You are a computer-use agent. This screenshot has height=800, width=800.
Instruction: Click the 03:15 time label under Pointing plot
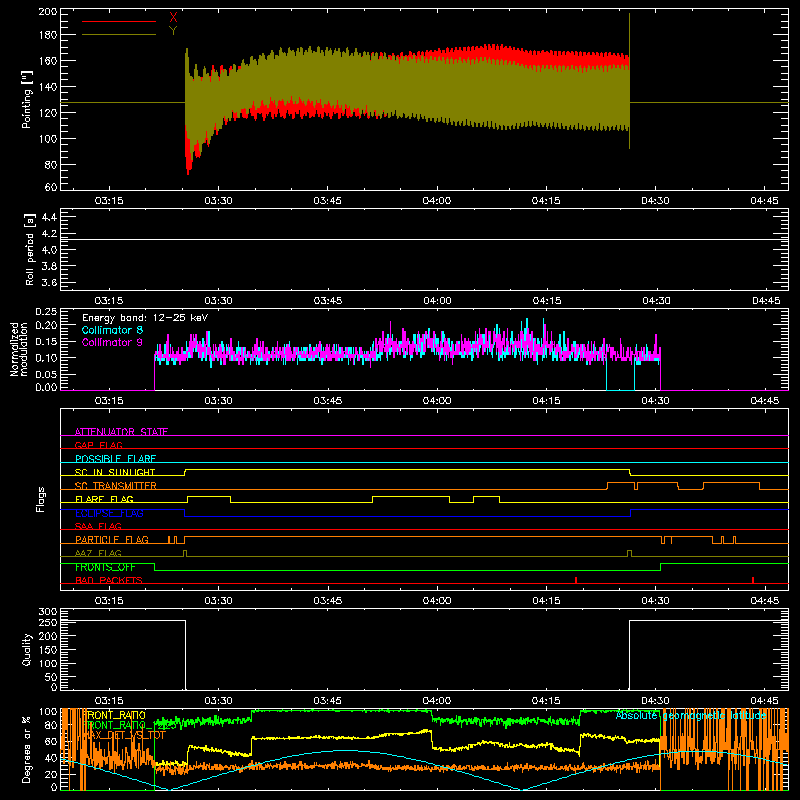(x=109, y=201)
